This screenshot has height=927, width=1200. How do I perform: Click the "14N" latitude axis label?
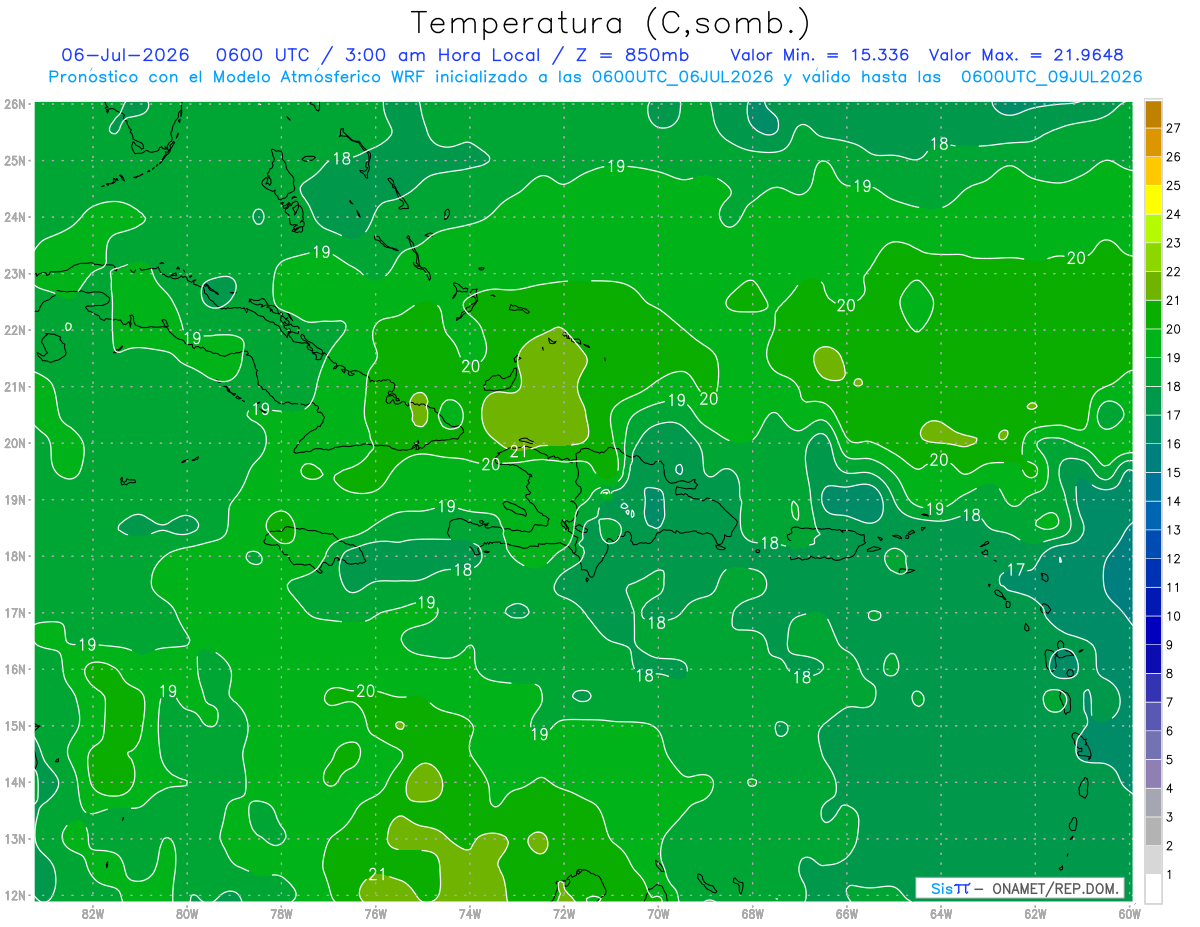(x=14, y=783)
